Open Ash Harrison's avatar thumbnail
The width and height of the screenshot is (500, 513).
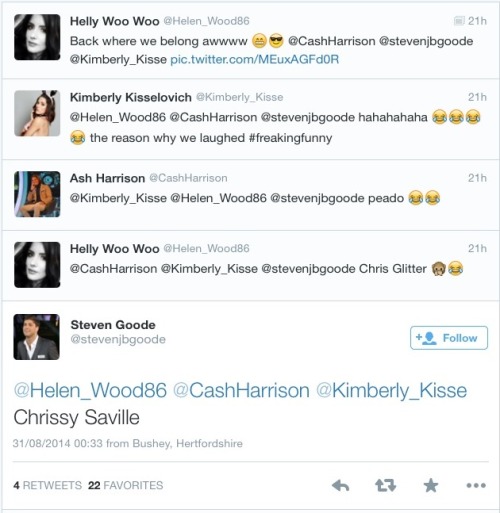point(37,194)
